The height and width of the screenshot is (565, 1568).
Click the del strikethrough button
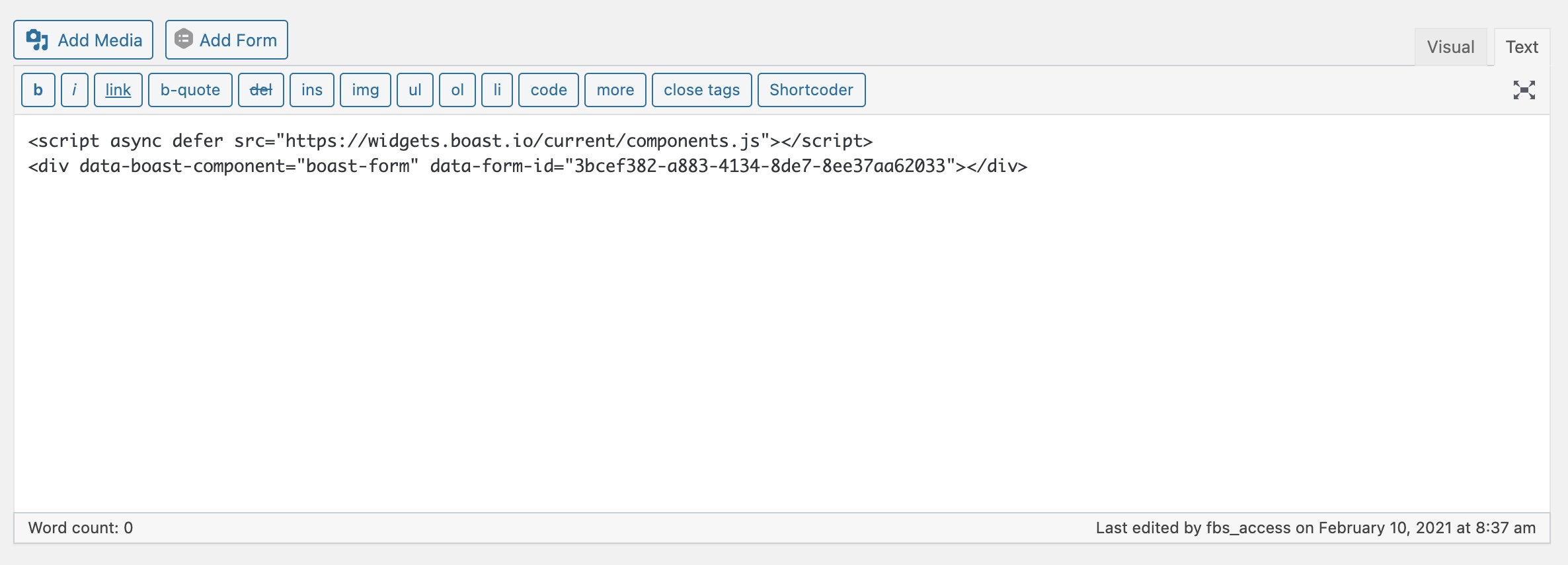click(261, 90)
